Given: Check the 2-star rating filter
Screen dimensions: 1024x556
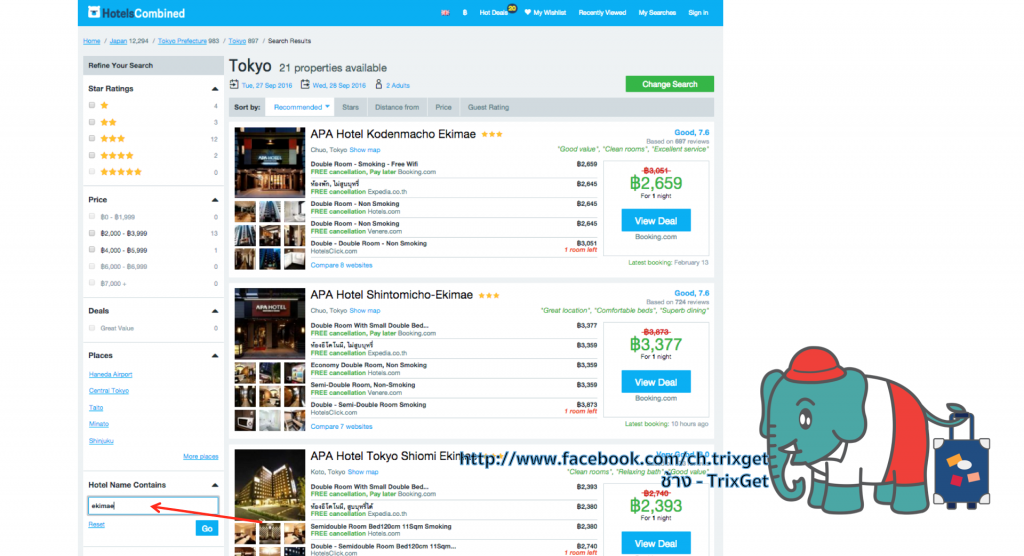Looking at the screenshot, I should point(92,122).
